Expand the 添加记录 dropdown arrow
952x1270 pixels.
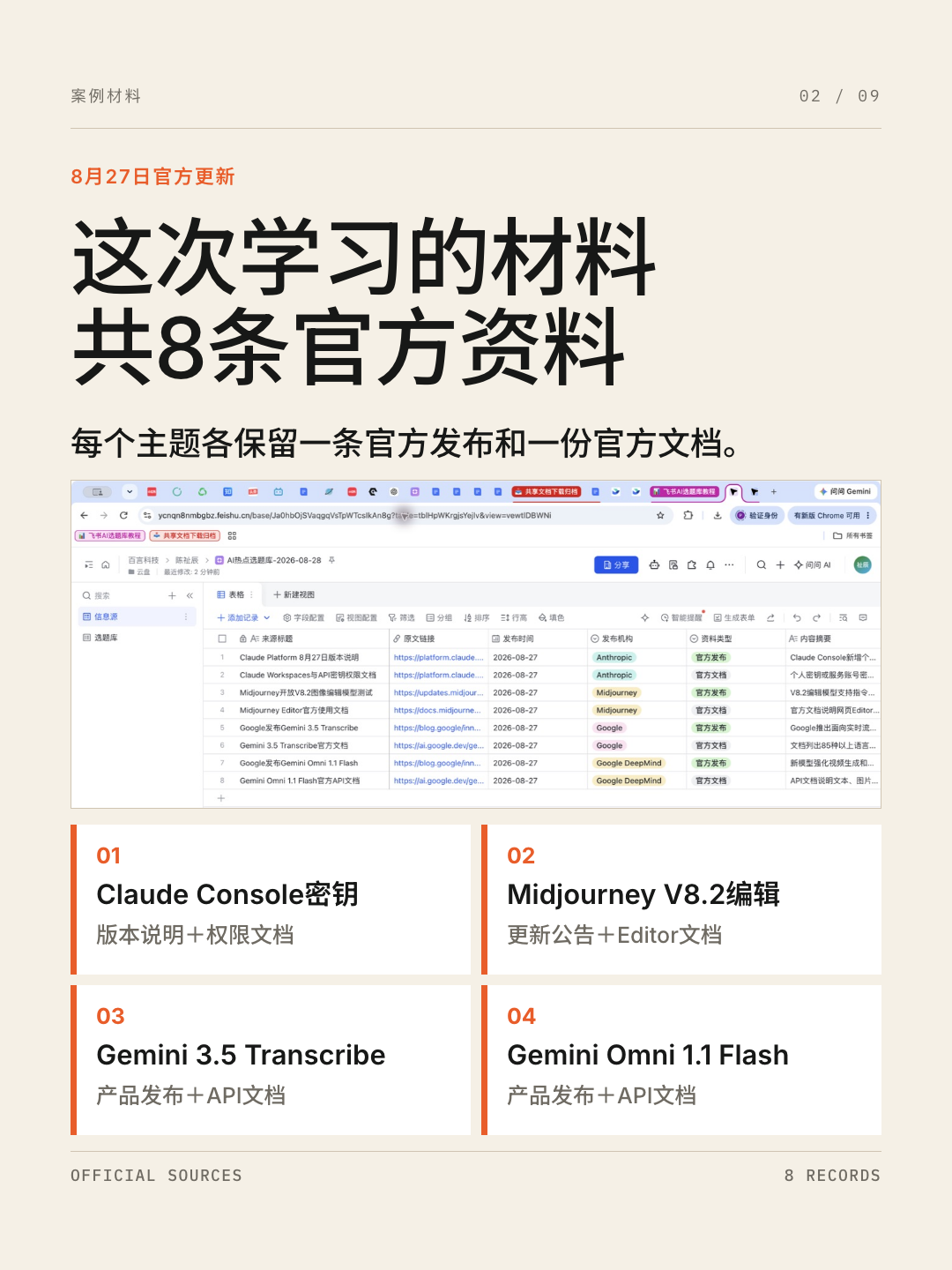266,617
